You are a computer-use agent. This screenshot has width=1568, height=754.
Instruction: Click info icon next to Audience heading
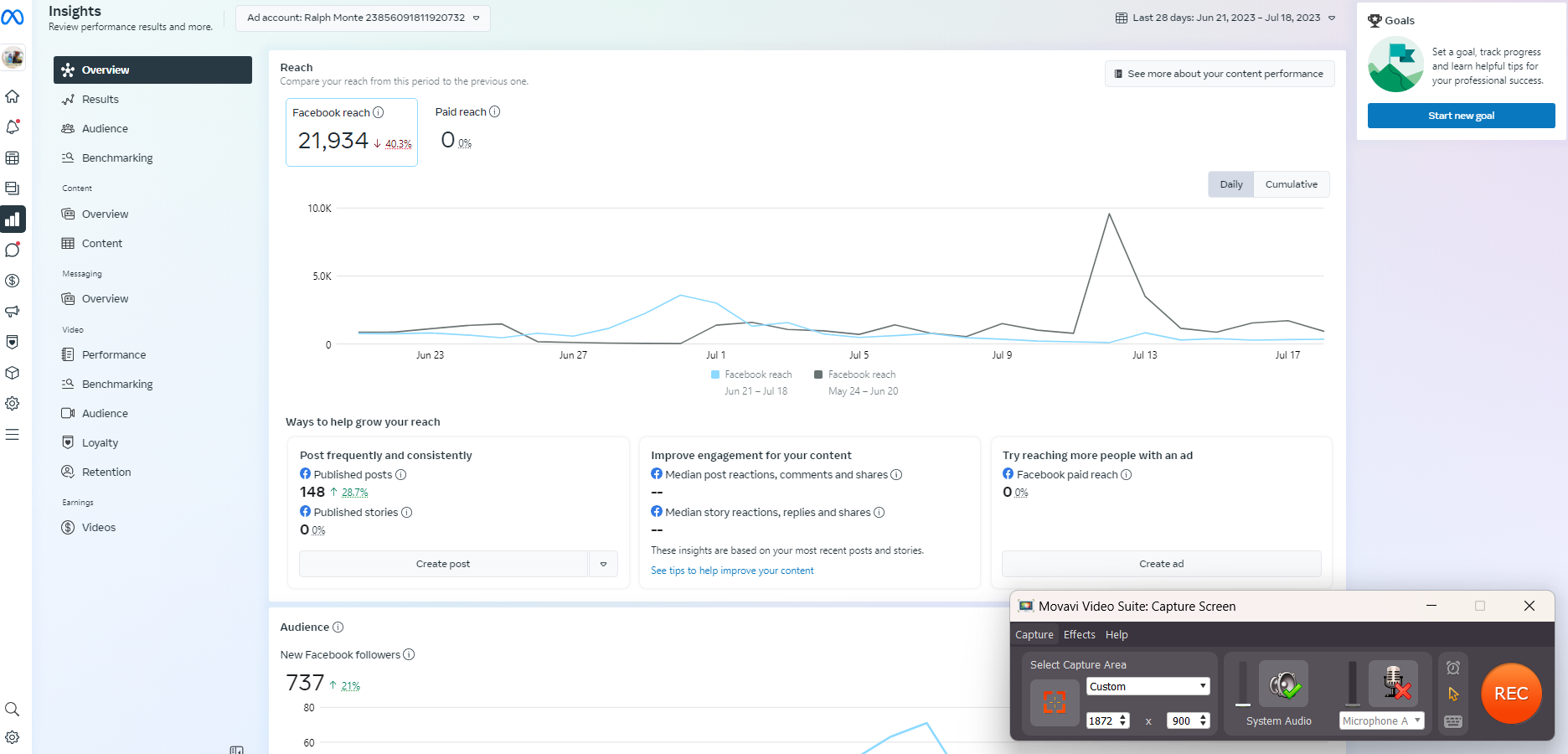[x=338, y=627]
